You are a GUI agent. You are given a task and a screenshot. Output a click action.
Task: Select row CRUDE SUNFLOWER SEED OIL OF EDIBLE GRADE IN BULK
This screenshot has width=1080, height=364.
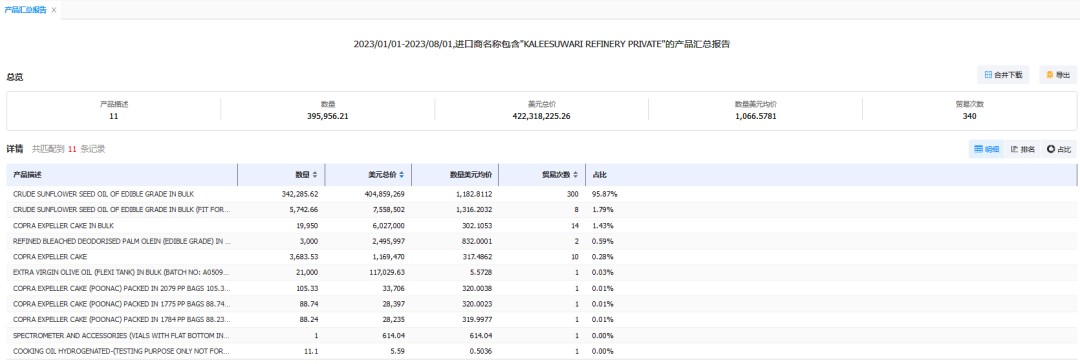[x=542, y=194]
